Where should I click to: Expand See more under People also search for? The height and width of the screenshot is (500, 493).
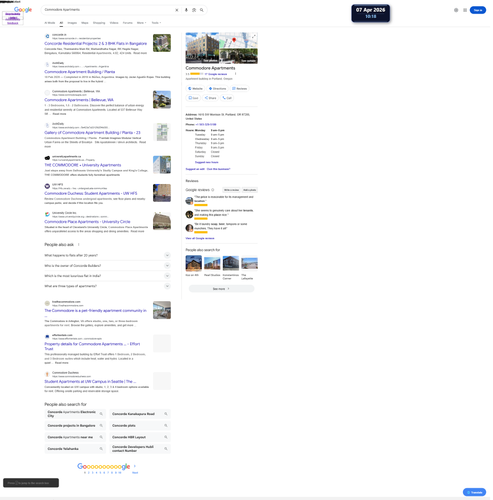(221, 289)
